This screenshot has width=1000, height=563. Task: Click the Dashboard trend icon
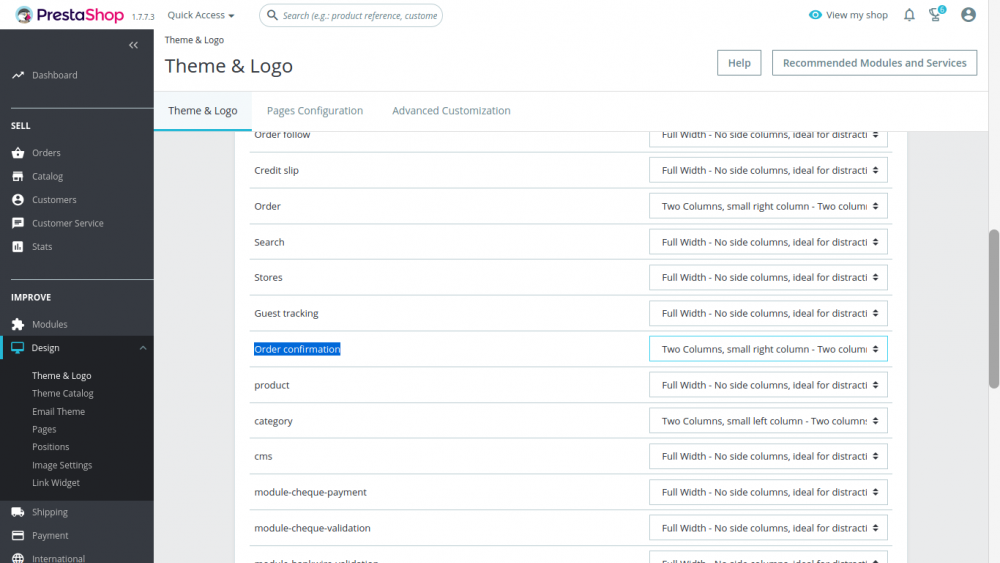coord(18,75)
